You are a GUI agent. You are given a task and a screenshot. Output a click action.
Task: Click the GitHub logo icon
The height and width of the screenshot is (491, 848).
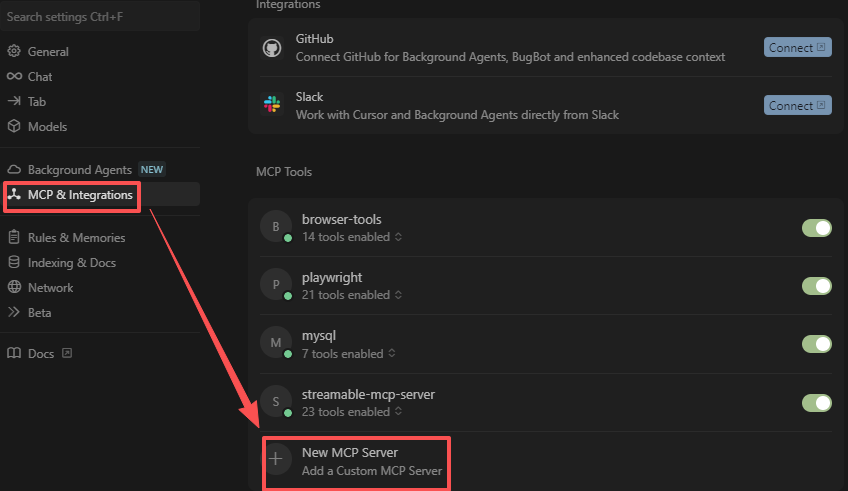(272, 48)
